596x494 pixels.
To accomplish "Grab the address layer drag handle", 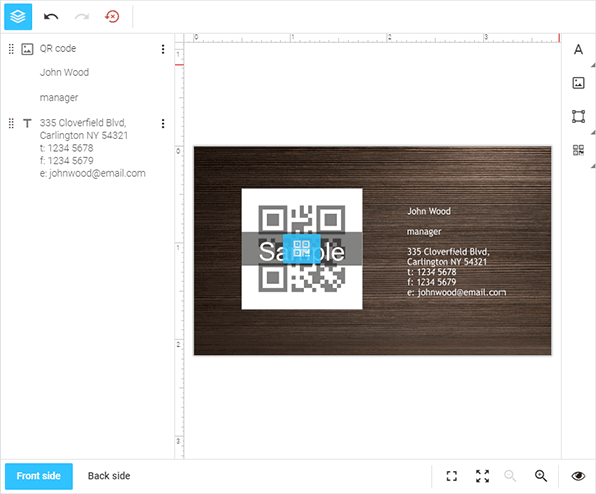I will coord(11,123).
